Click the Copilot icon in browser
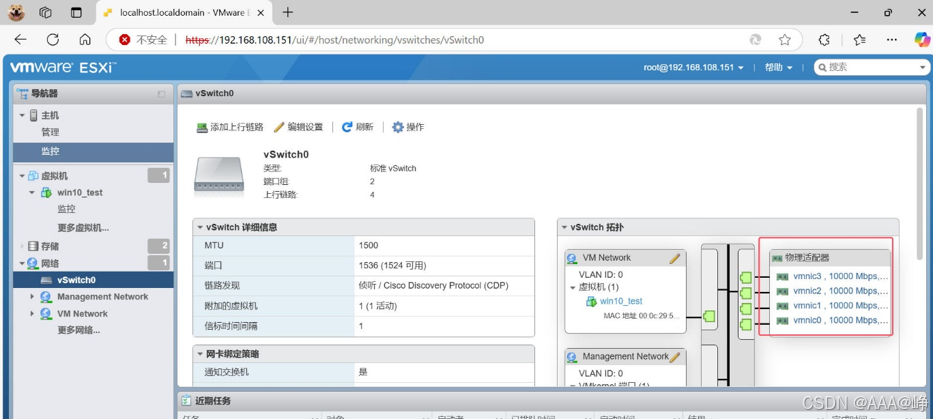The image size is (933, 419). (x=922, y=40)
